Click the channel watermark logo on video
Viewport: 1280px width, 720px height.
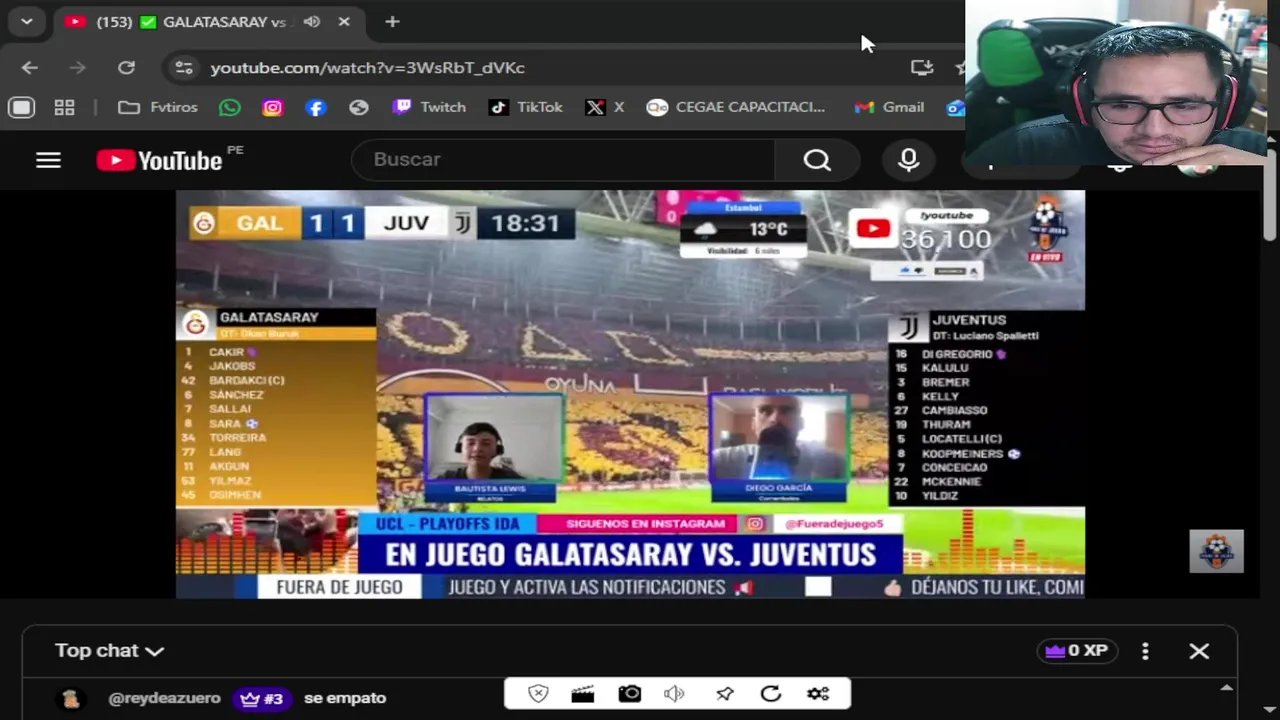click(1216, 551)
